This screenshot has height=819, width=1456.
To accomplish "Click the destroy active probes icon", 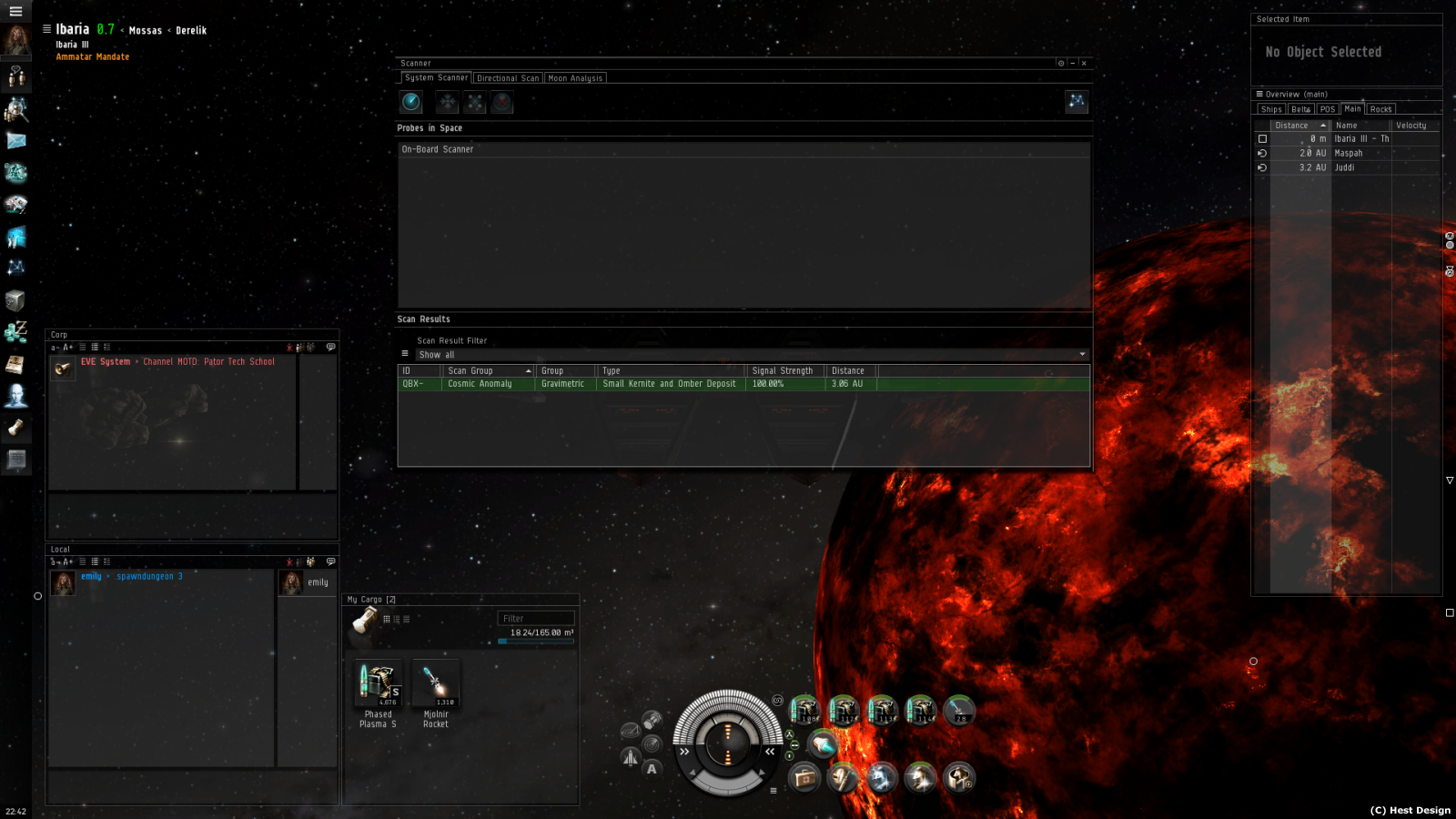I will point(502,102).
